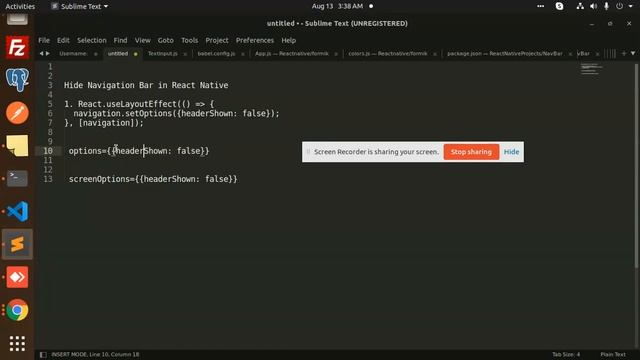
Task: Open the File menu
Action: pyautogui.click(x=44, y=40)
